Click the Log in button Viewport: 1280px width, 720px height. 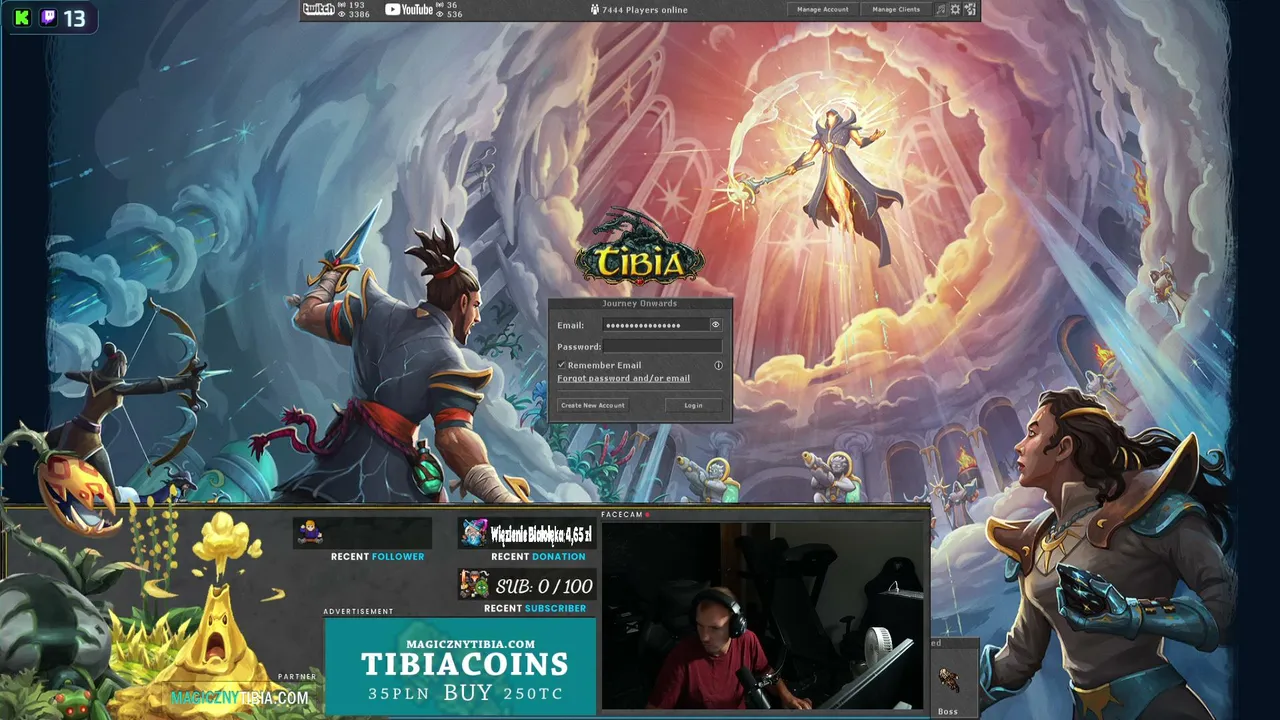click(693, 405)
